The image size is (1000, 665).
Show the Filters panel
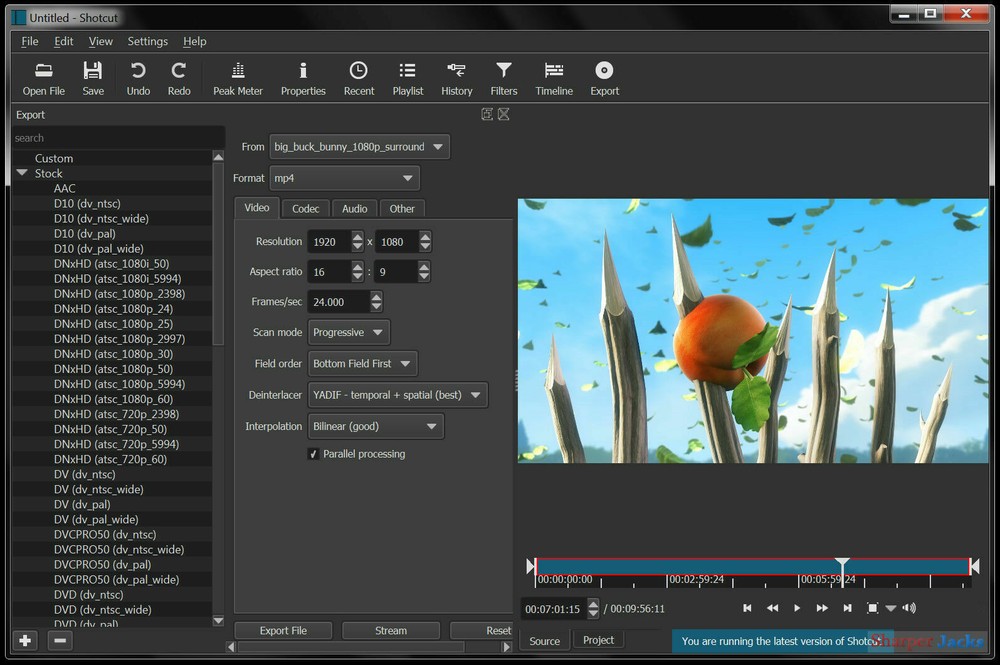503,75
